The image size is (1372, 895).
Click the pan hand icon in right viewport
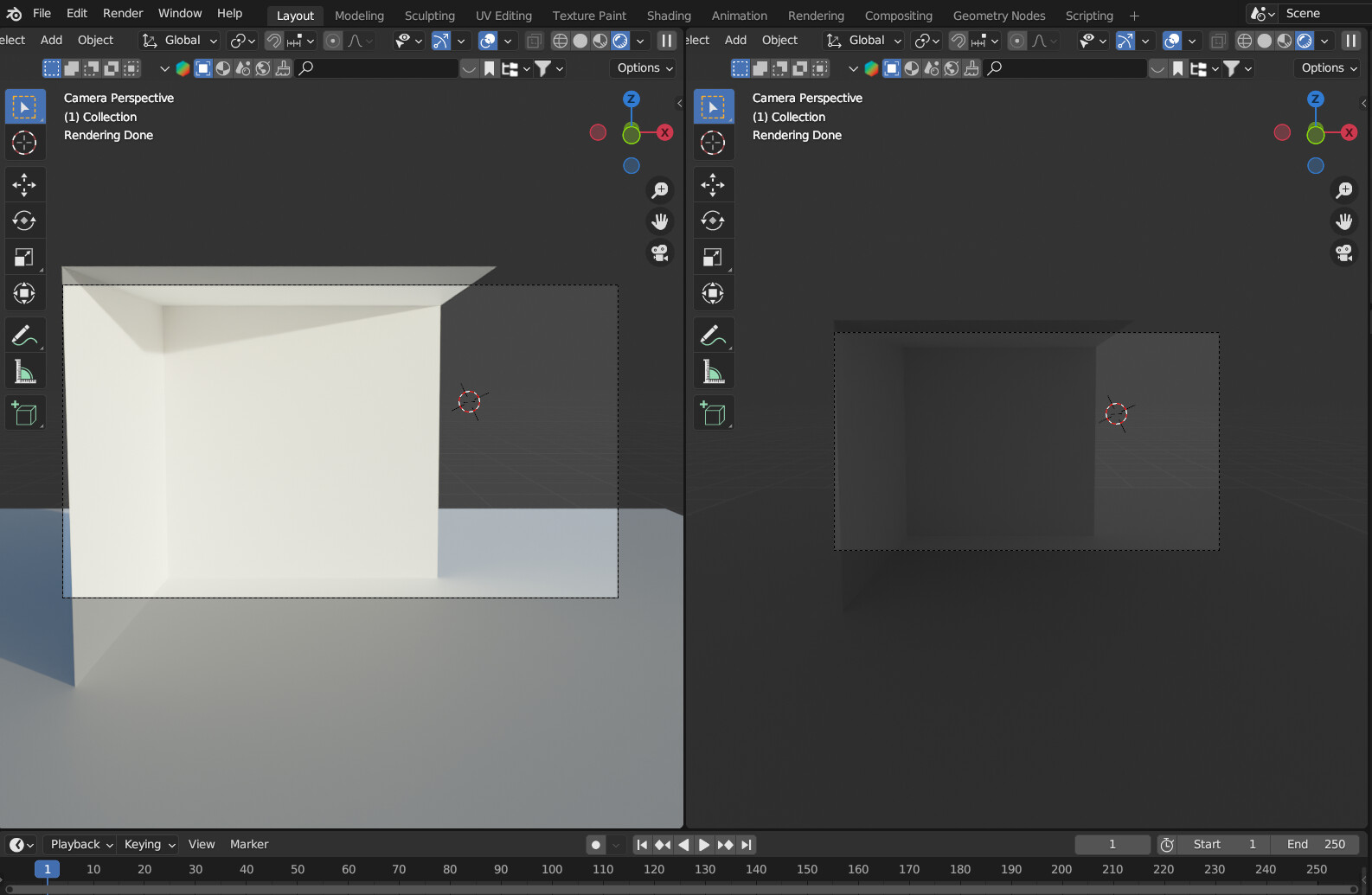[x=1344, y=222]
